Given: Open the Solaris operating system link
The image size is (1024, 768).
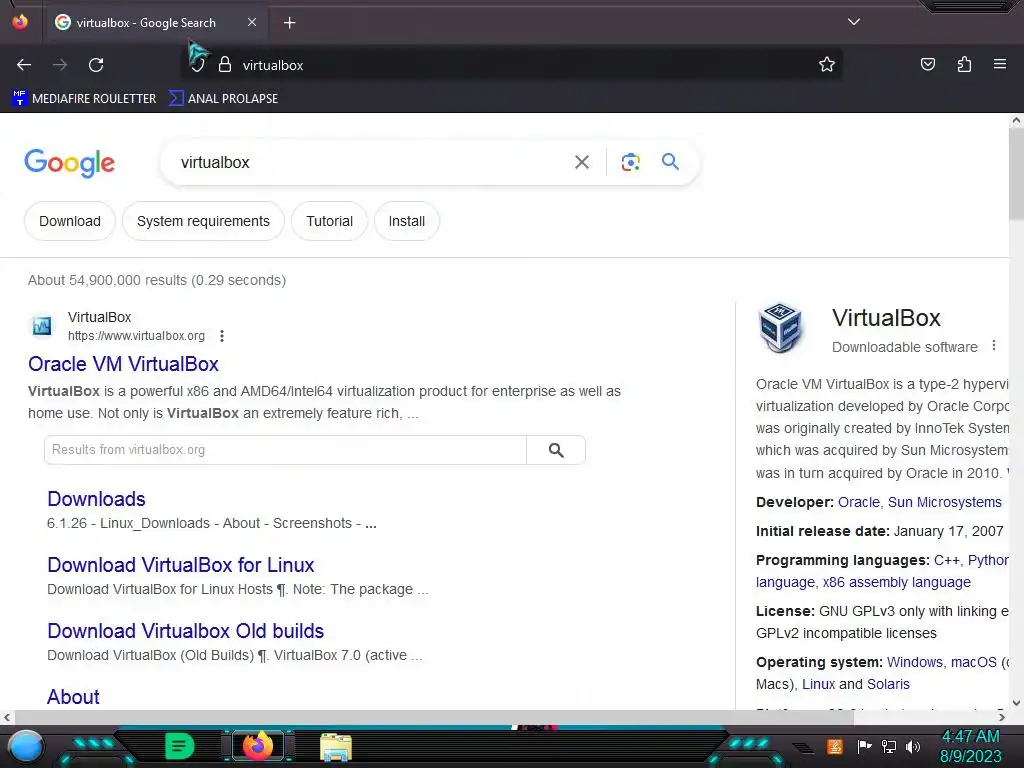Looking at the screenshot, I should [x=888, y=684].
